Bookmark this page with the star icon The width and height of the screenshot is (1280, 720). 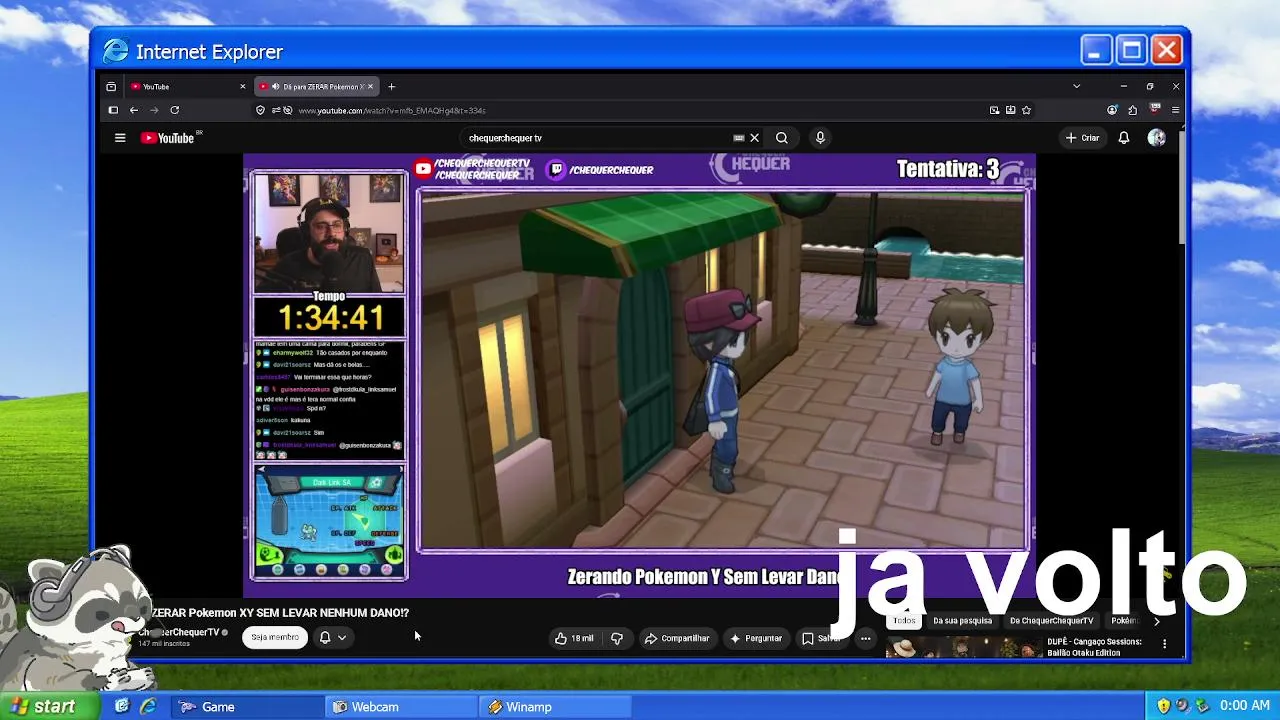coord(1026,110)
